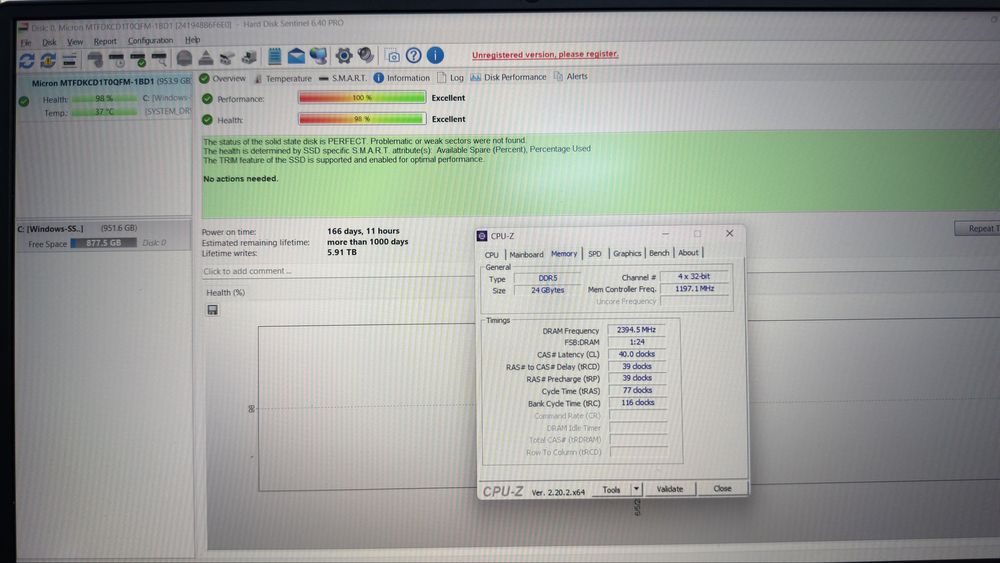Click the Close button in CPU-Z footer

pyautogui.click(x=722, y=488)
